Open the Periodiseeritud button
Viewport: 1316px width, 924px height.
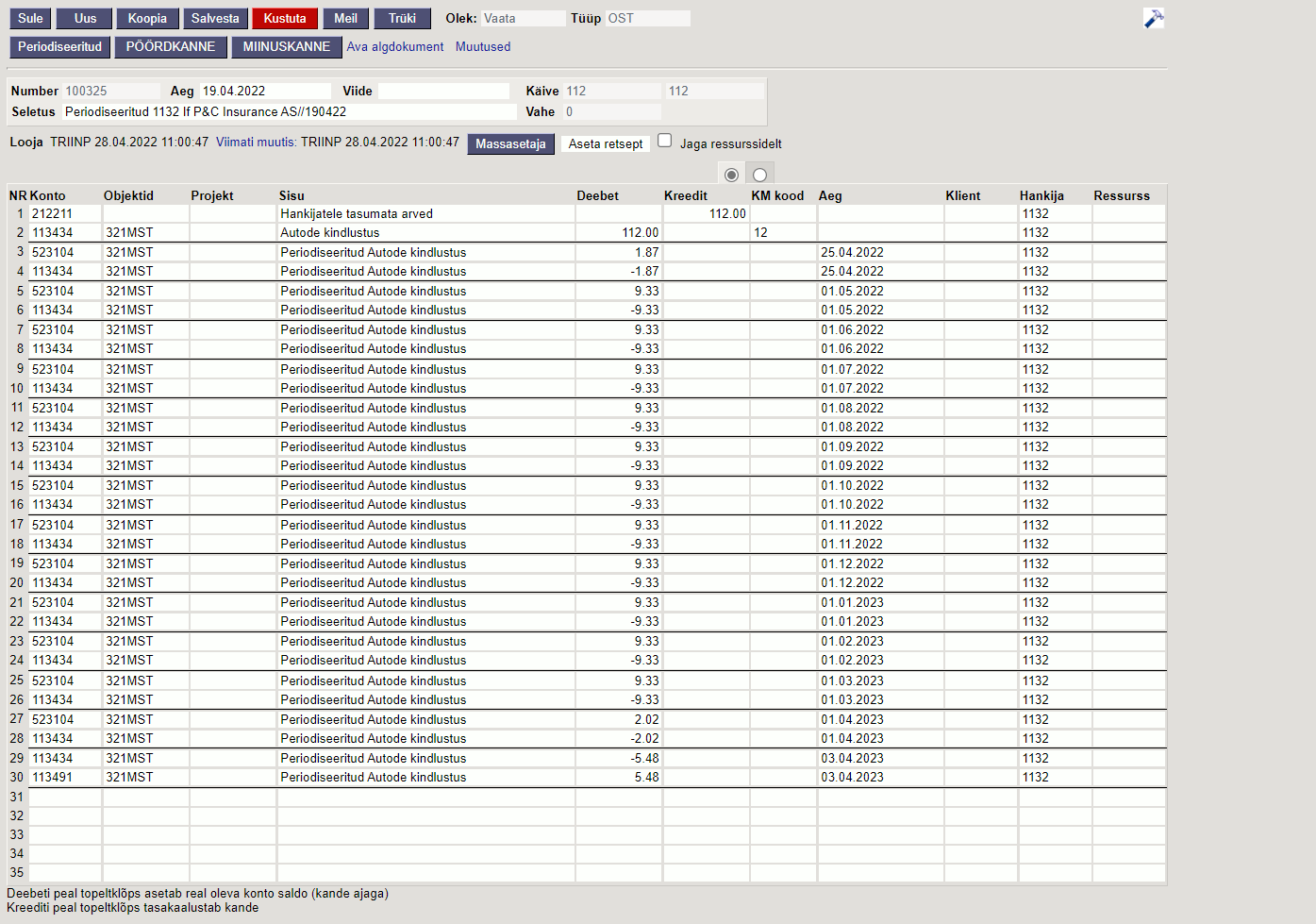point(59,46)
